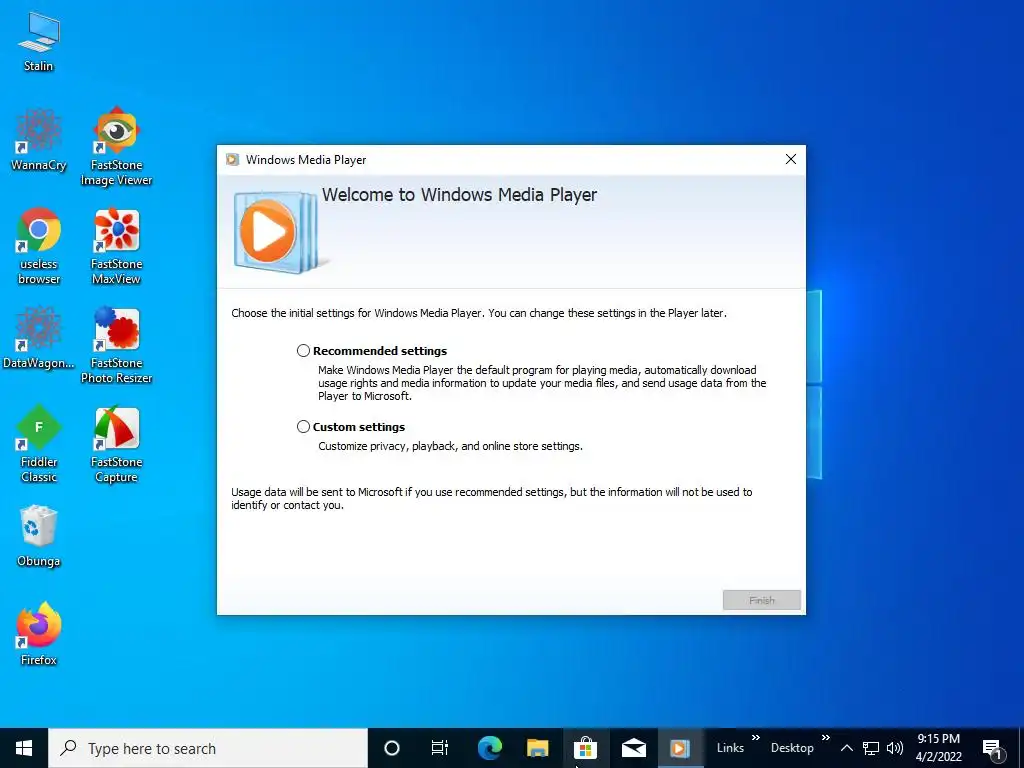This screenshot has height=768, width=1024.
Task: Open Microsoft Store from the taskbar
Action: (x=586, y=748)
